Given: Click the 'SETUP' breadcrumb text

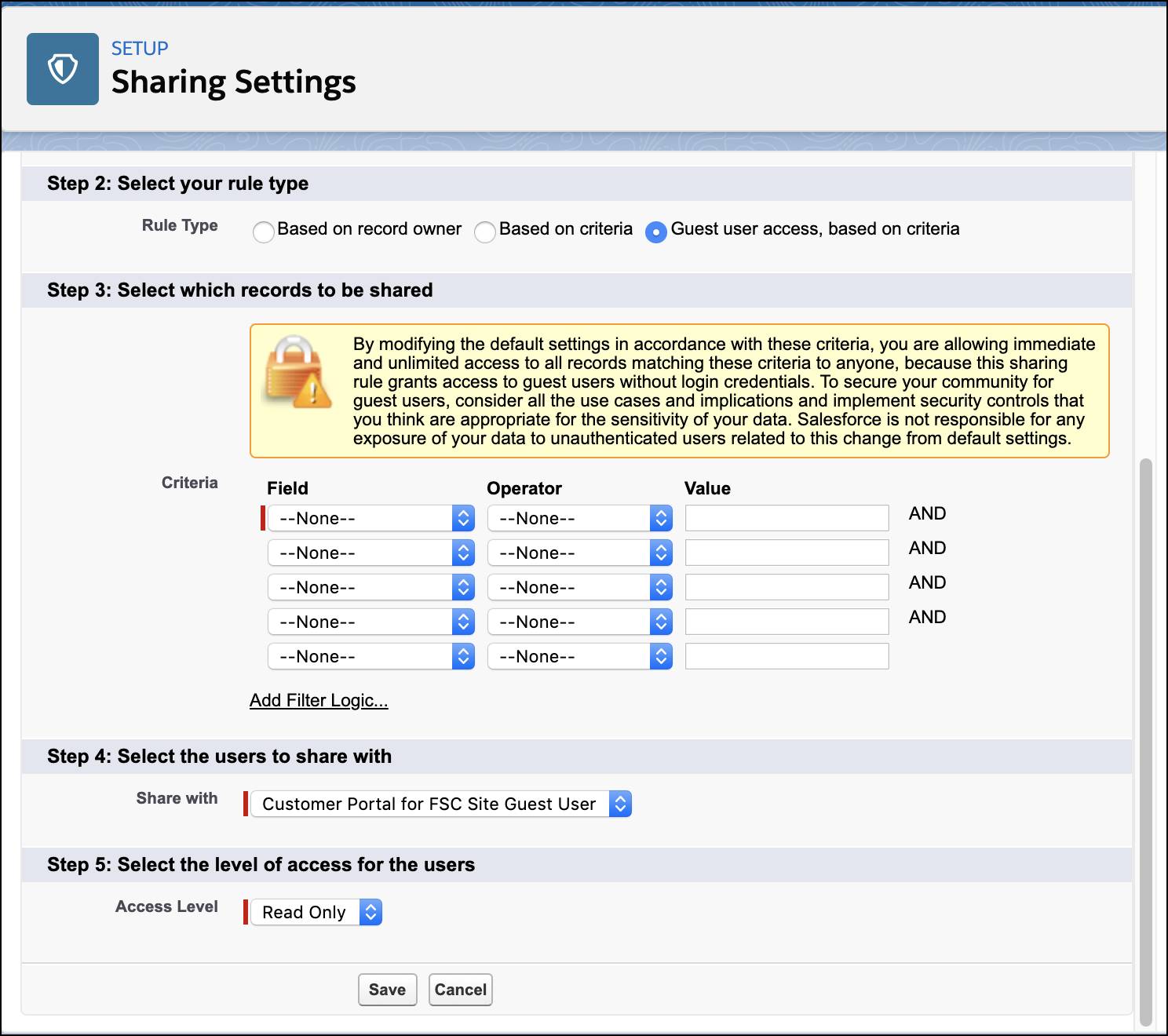Looking at the screenshot, I should (140, 49).
